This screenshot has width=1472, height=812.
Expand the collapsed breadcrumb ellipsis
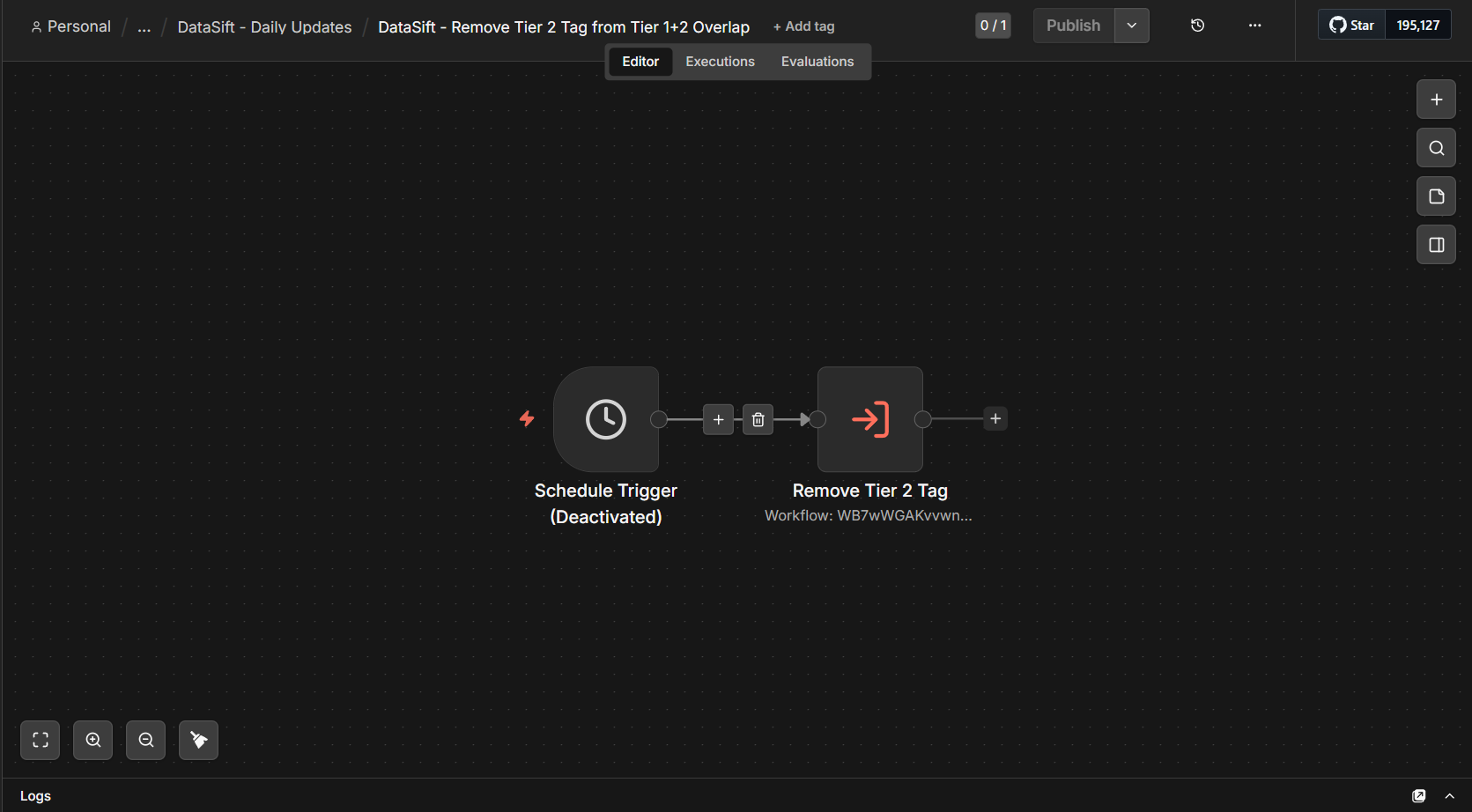pos(144,27)
